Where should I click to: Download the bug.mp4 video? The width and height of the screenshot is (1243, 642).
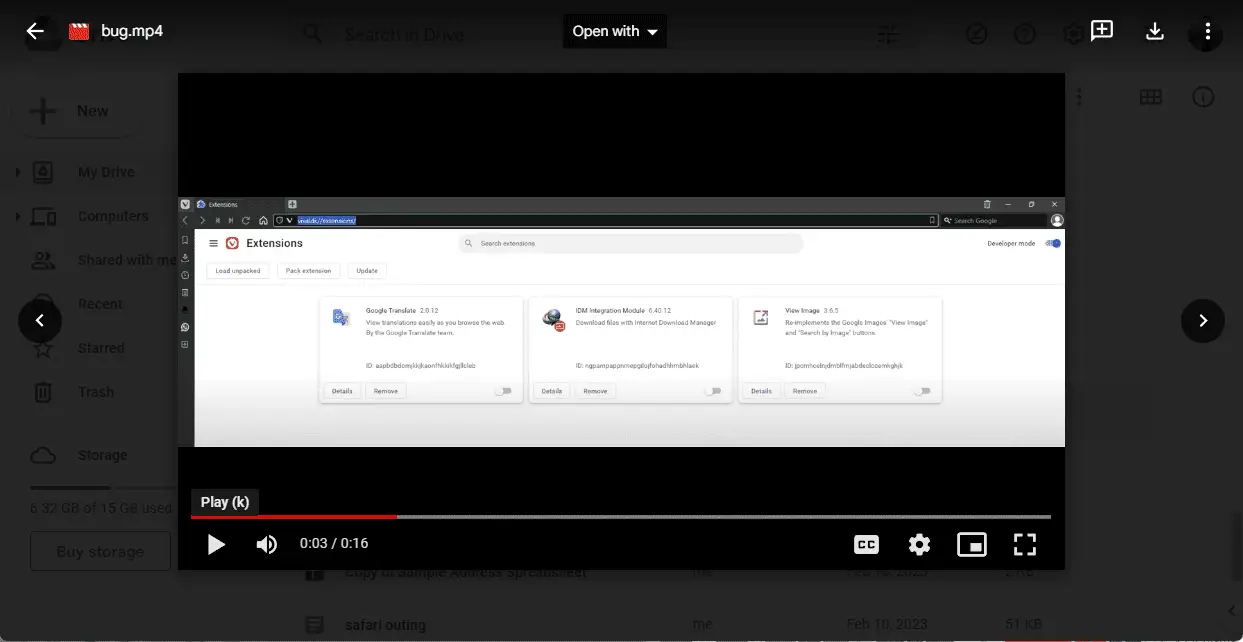coord(1154,31)
